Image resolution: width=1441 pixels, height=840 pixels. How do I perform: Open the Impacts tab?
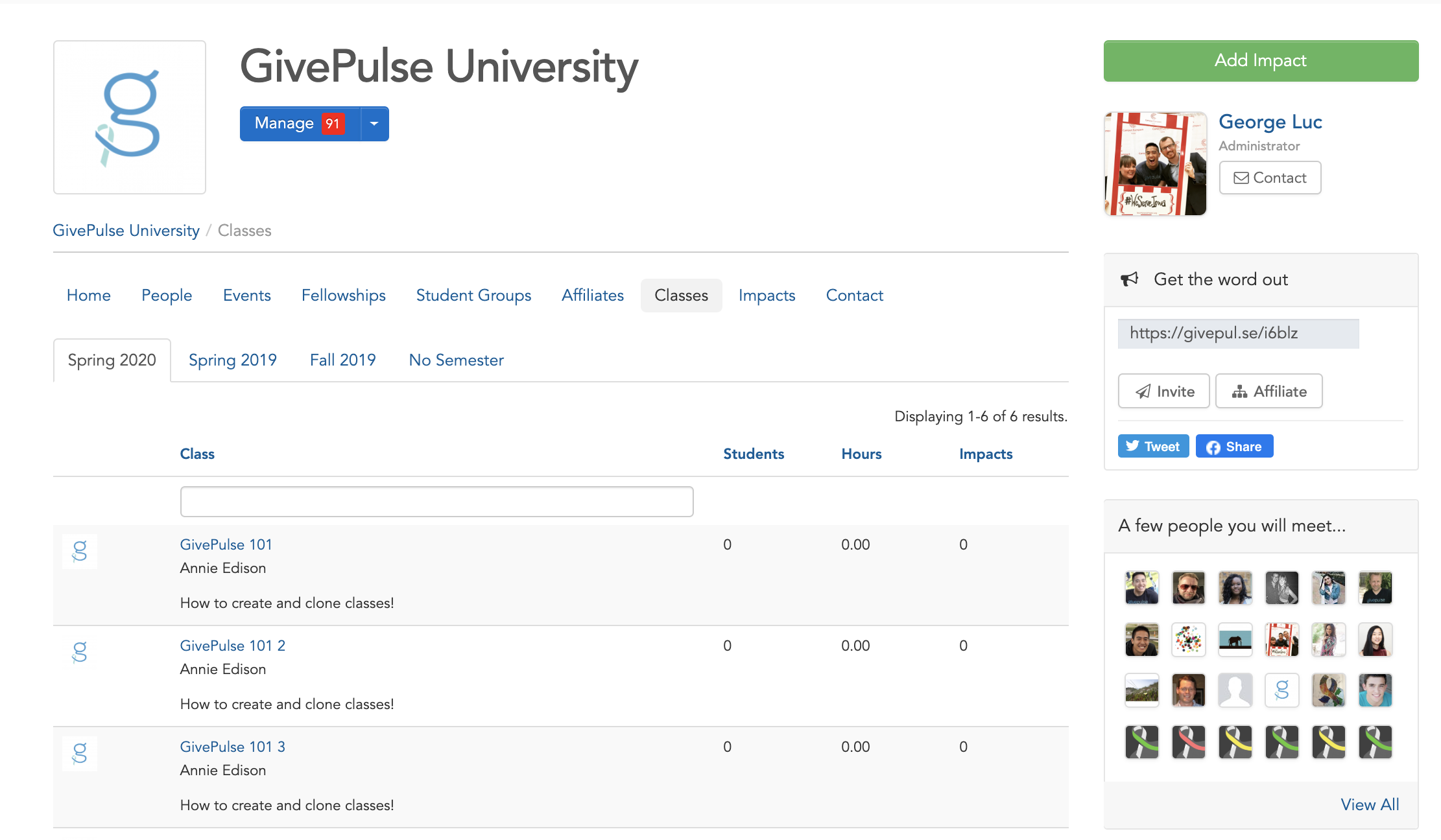[x=767, y=296]
